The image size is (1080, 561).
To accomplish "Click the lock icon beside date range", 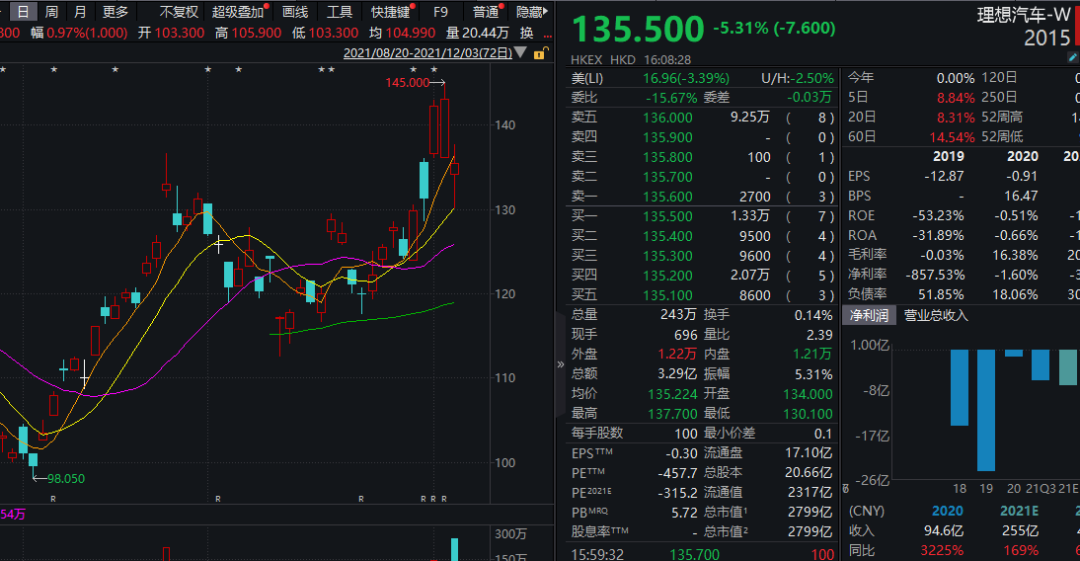I will 541,53.
